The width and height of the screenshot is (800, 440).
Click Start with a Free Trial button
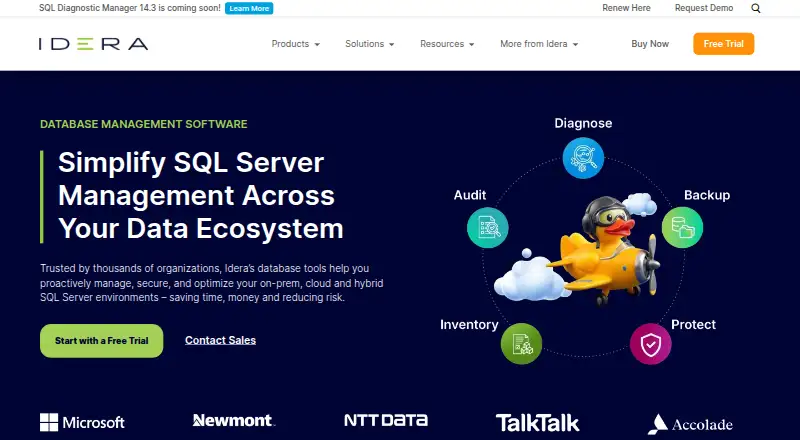click(102, 340)
